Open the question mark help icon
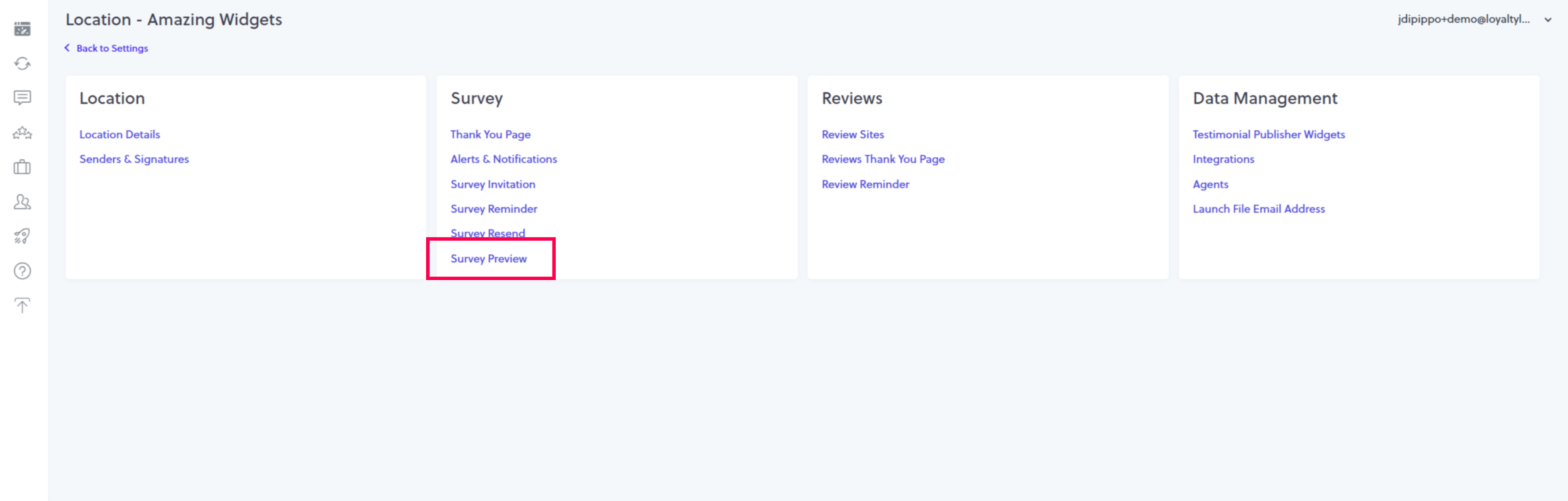The height and width of the screenshot is (501, 1568). (22, 271)
